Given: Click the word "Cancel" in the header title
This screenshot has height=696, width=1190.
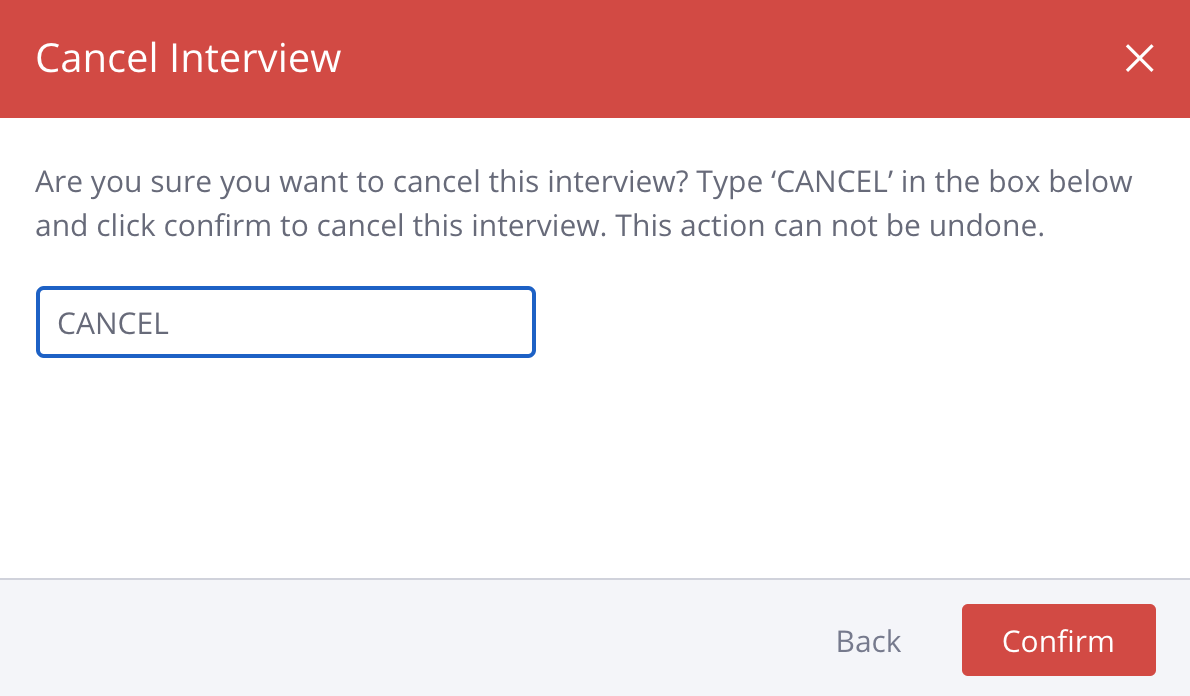Looking at the screenshot, I should click(97, 59).
